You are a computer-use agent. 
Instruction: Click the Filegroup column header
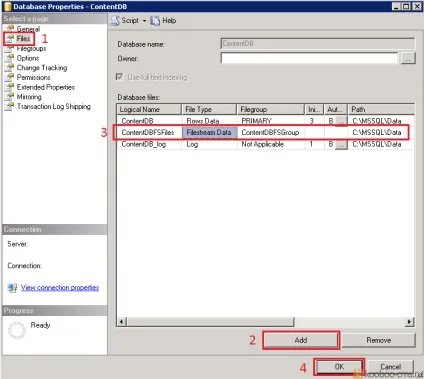(x=271, y=109)
